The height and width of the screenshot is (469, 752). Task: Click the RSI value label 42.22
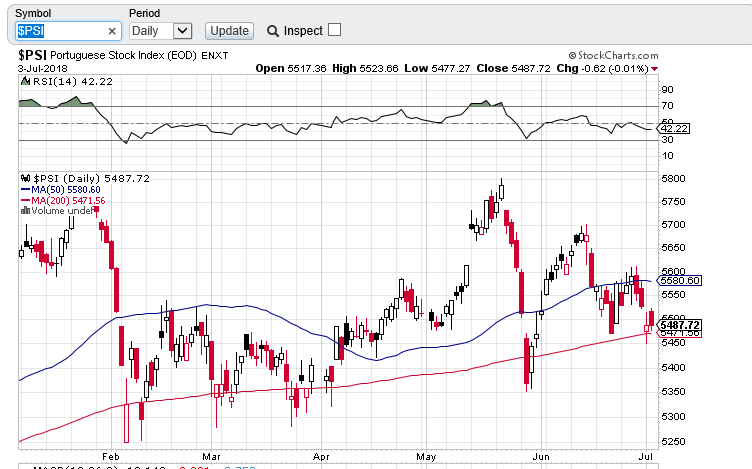tap(674, 129)
